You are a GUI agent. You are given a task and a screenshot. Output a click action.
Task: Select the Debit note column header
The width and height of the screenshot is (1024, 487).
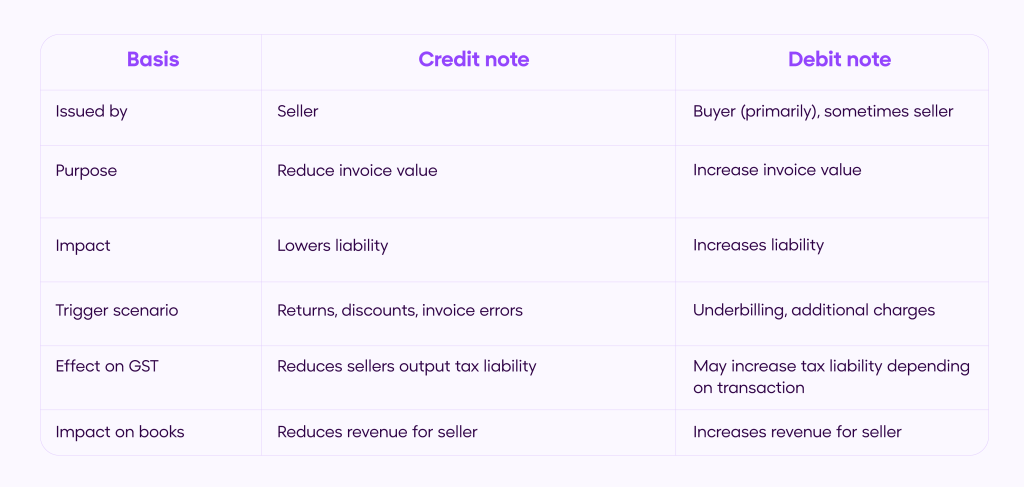[x=839, y=60]
